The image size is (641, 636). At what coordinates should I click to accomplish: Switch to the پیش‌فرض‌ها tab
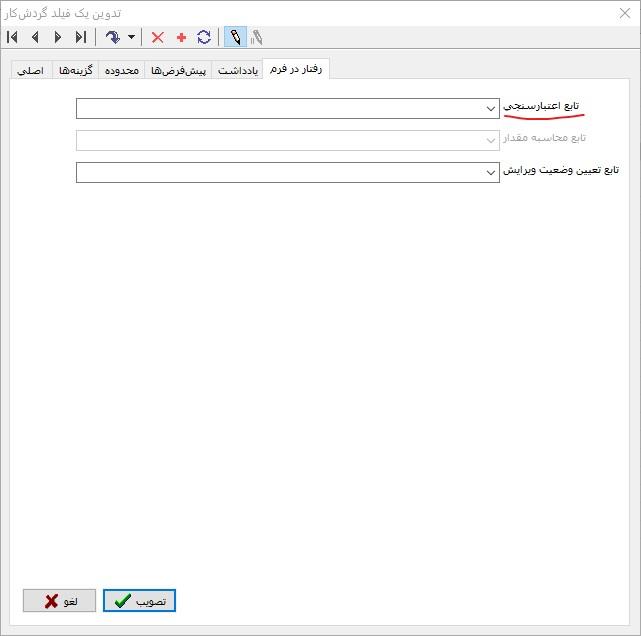pyautogui.click(x=178, y=71)
